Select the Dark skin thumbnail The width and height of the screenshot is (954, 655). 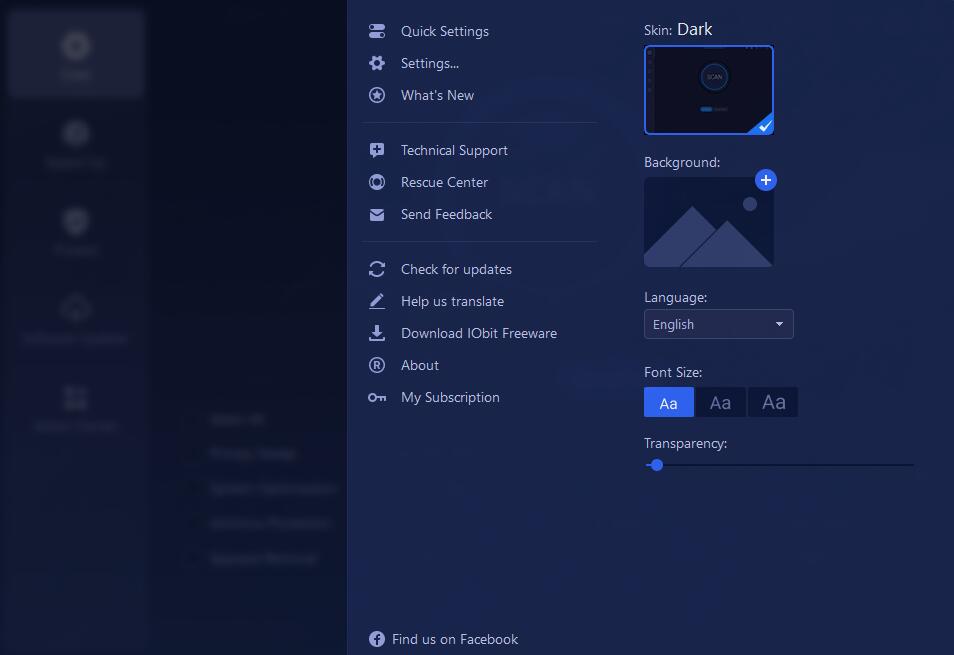(x=709, y=90)
